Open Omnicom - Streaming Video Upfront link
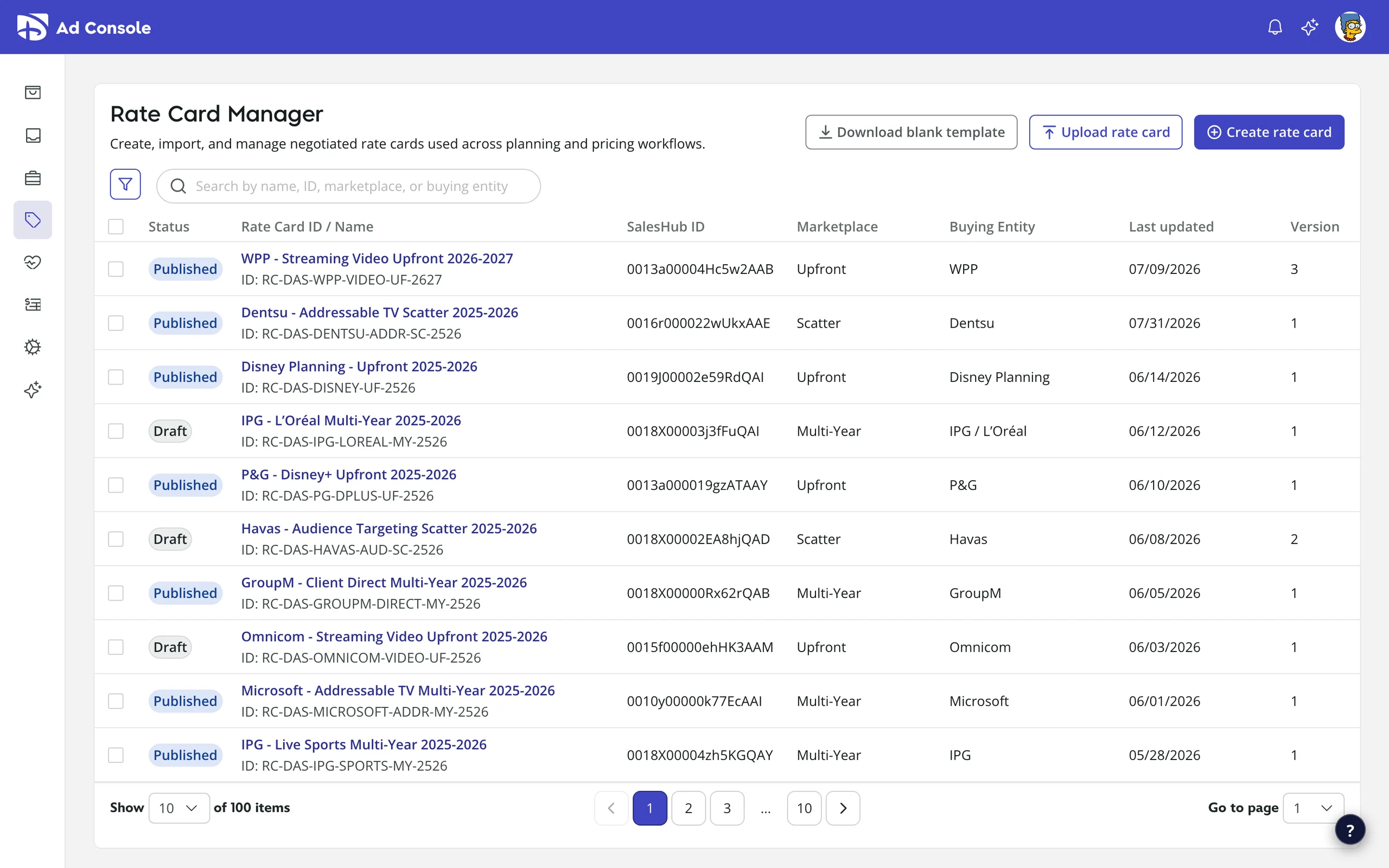Screen dimensions: 1389x868 394,636
